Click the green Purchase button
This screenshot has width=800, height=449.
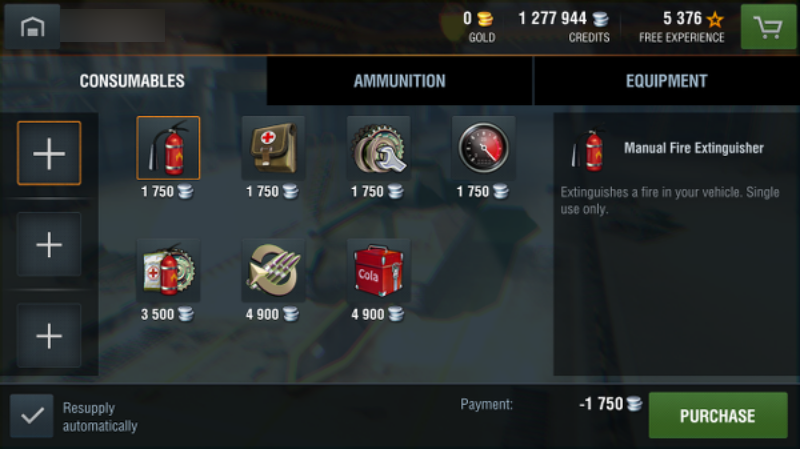(718, 415)
